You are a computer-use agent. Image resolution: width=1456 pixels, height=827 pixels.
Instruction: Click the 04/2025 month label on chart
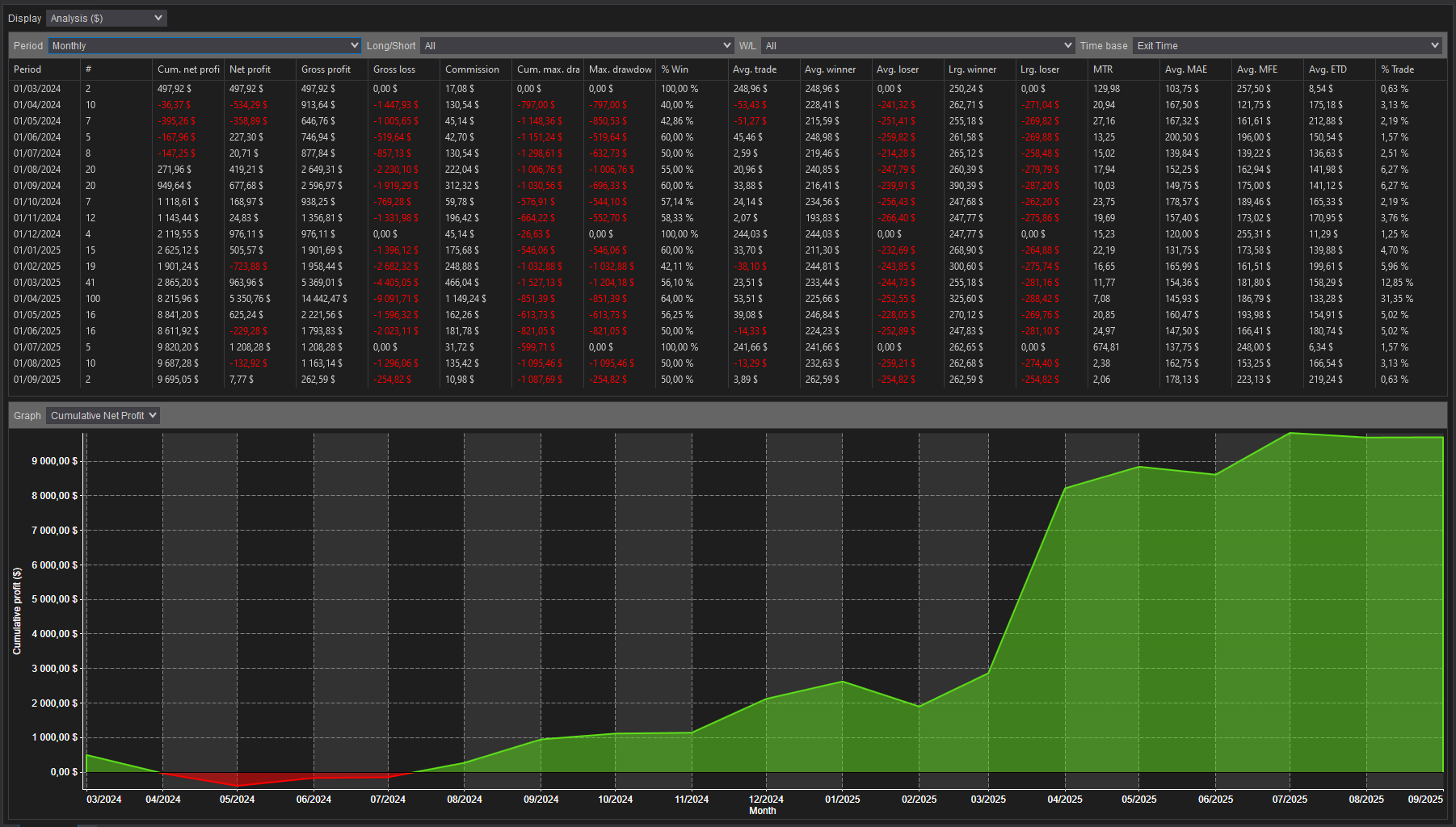point(1065,800)
